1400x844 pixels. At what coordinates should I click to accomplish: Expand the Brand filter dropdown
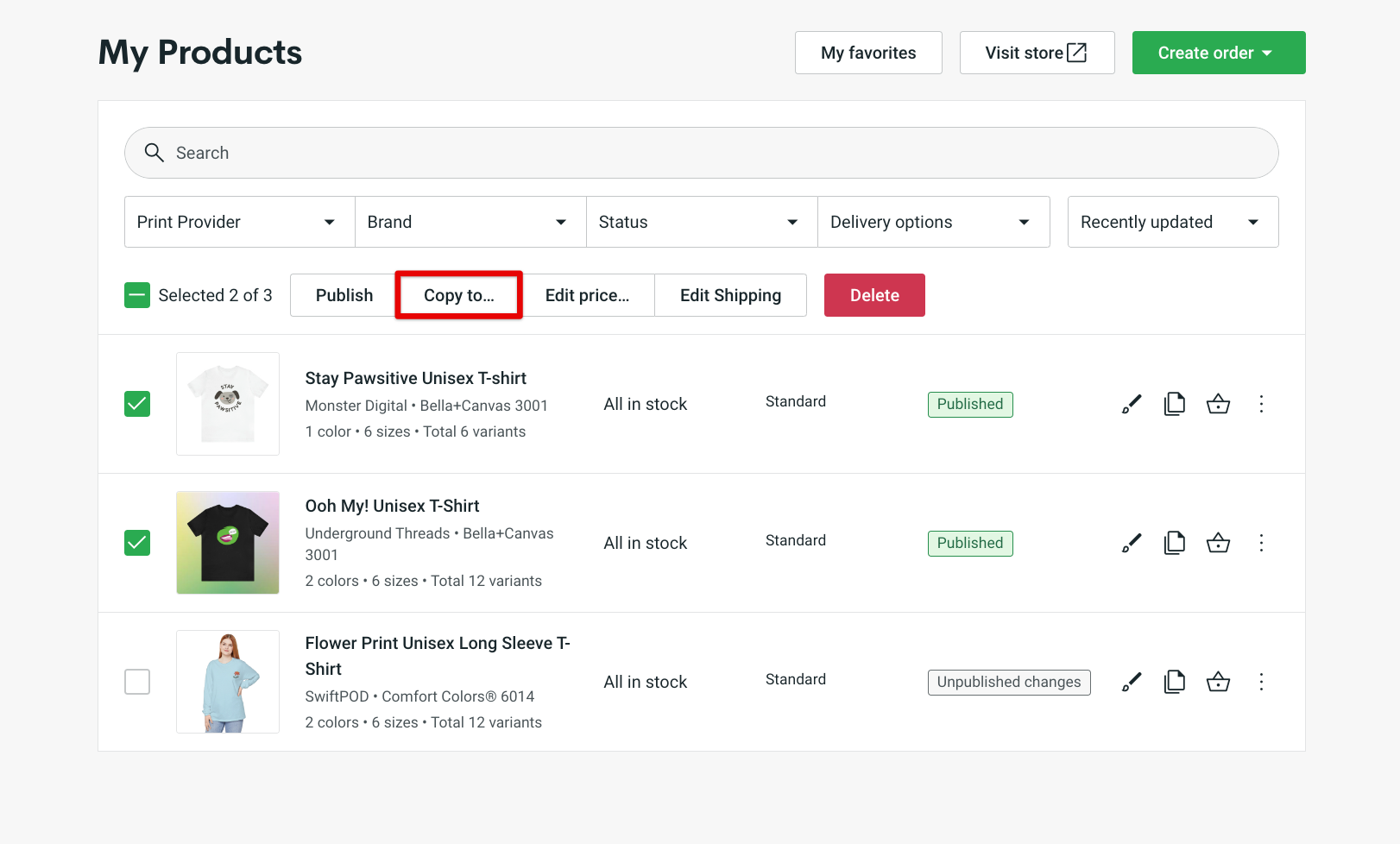pos(470,222)
